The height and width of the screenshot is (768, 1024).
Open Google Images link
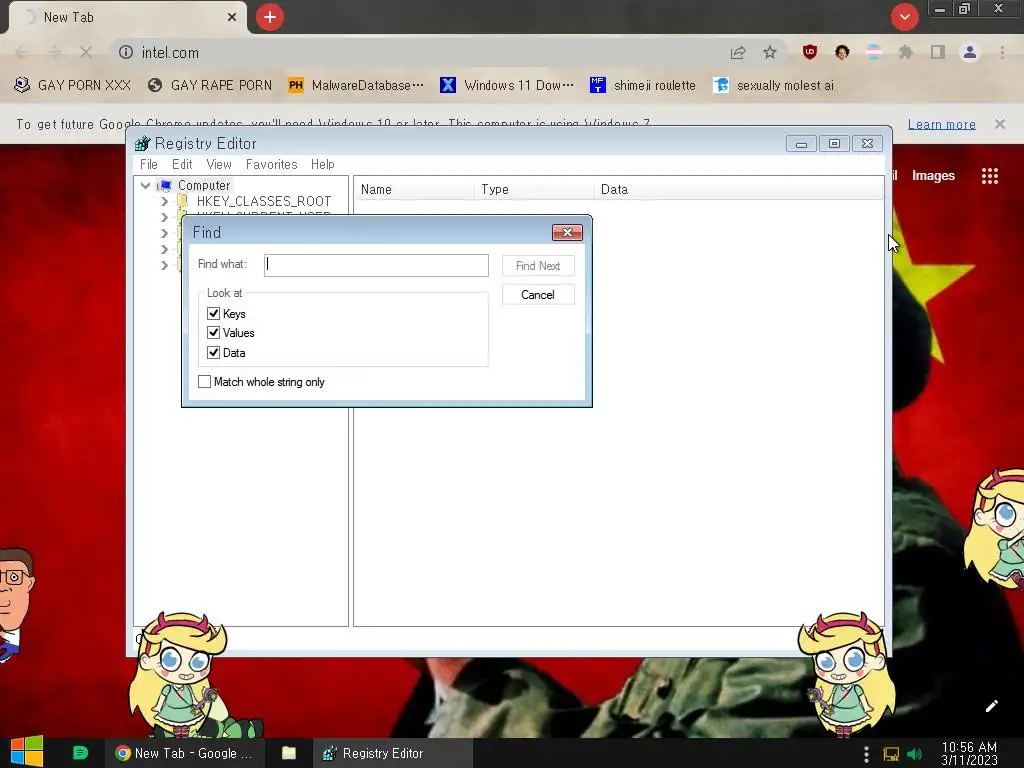[x=933, y=175]
